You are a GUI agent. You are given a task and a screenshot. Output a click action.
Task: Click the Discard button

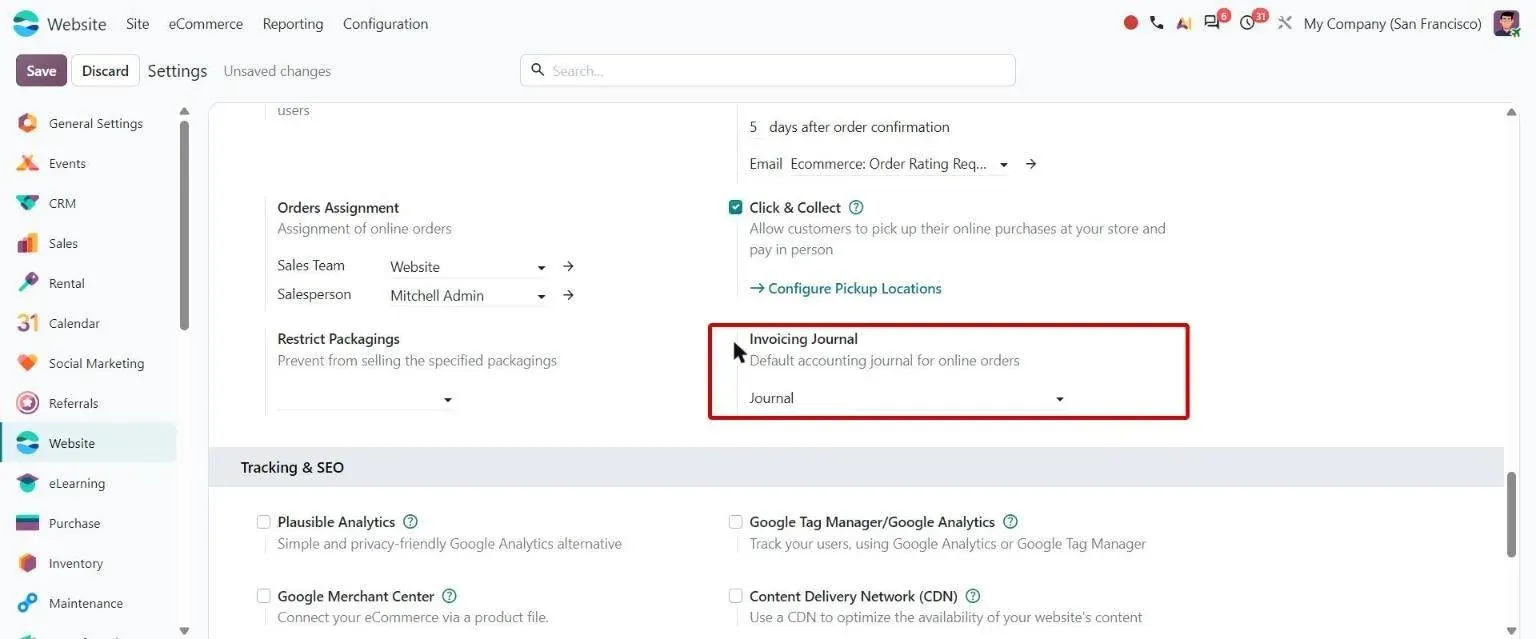[x=105, y=70]
